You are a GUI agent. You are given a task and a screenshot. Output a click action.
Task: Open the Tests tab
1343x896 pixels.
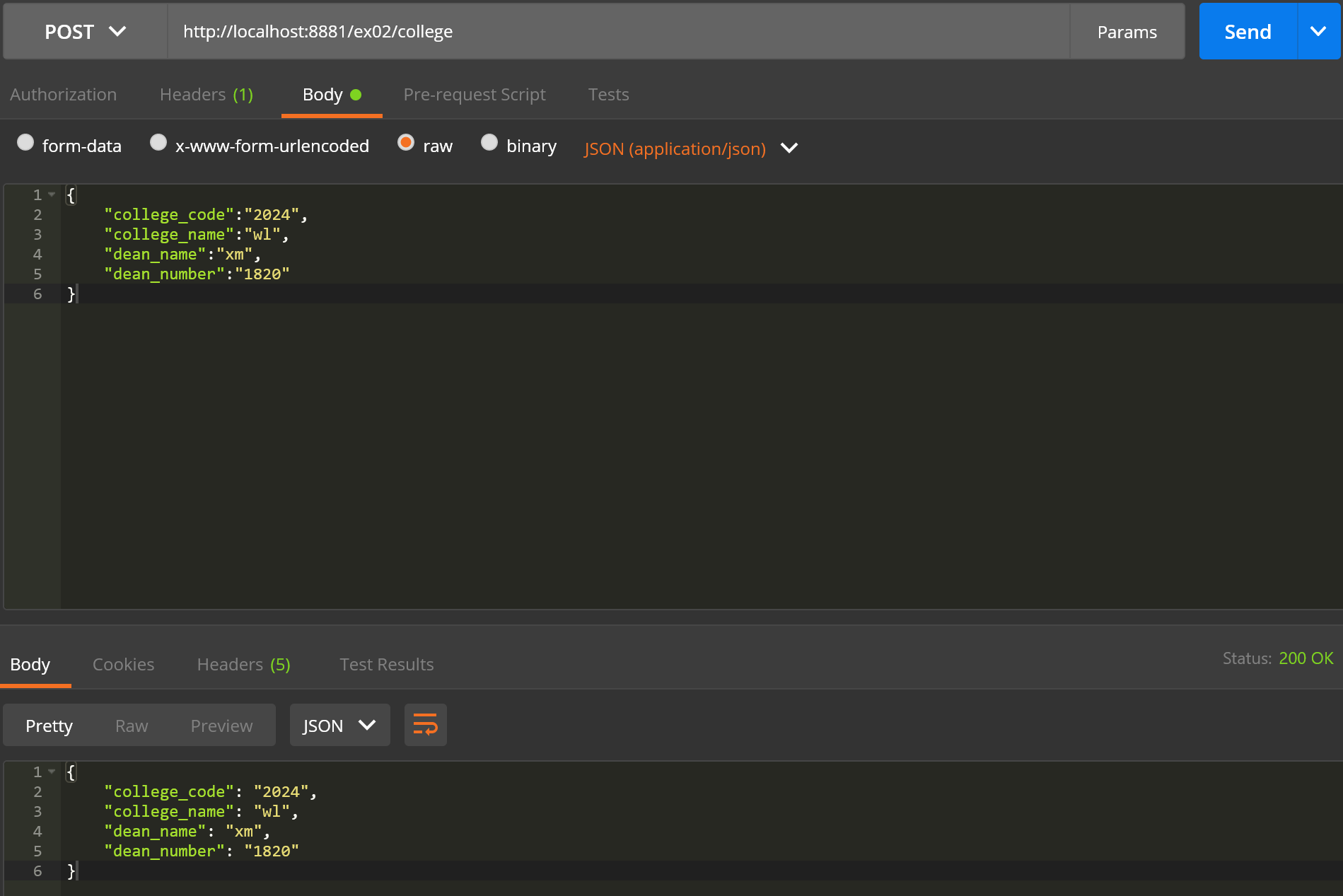pyautogui.click(x=609, y=95)
